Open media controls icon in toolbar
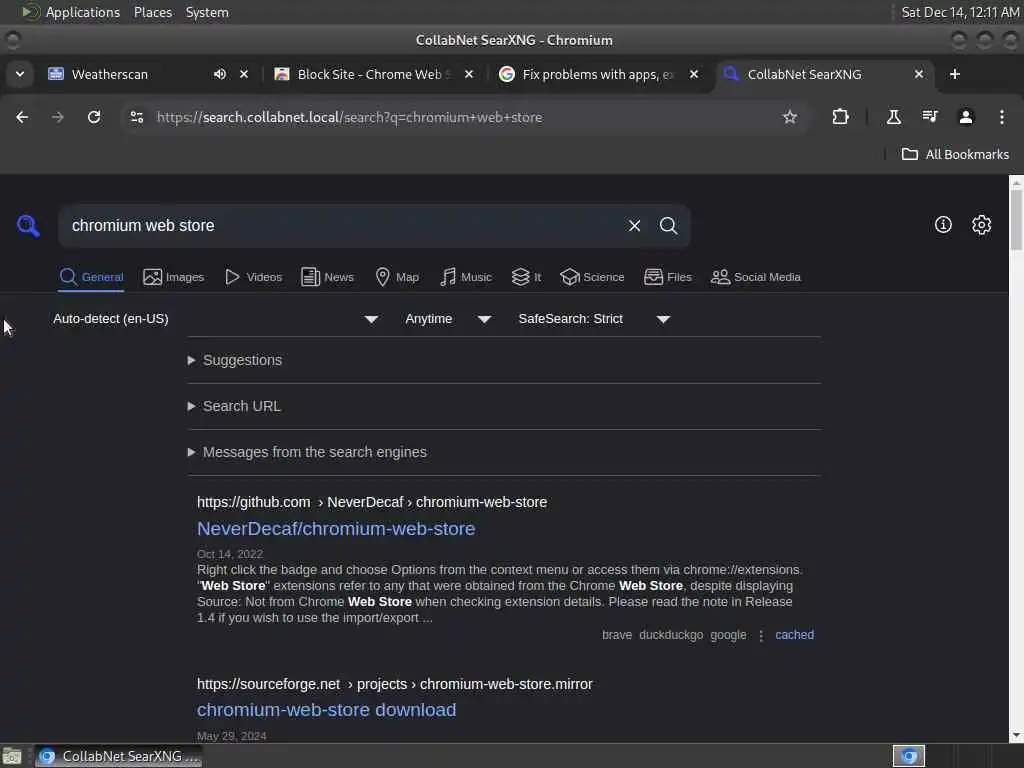 [x=929, y=118]
